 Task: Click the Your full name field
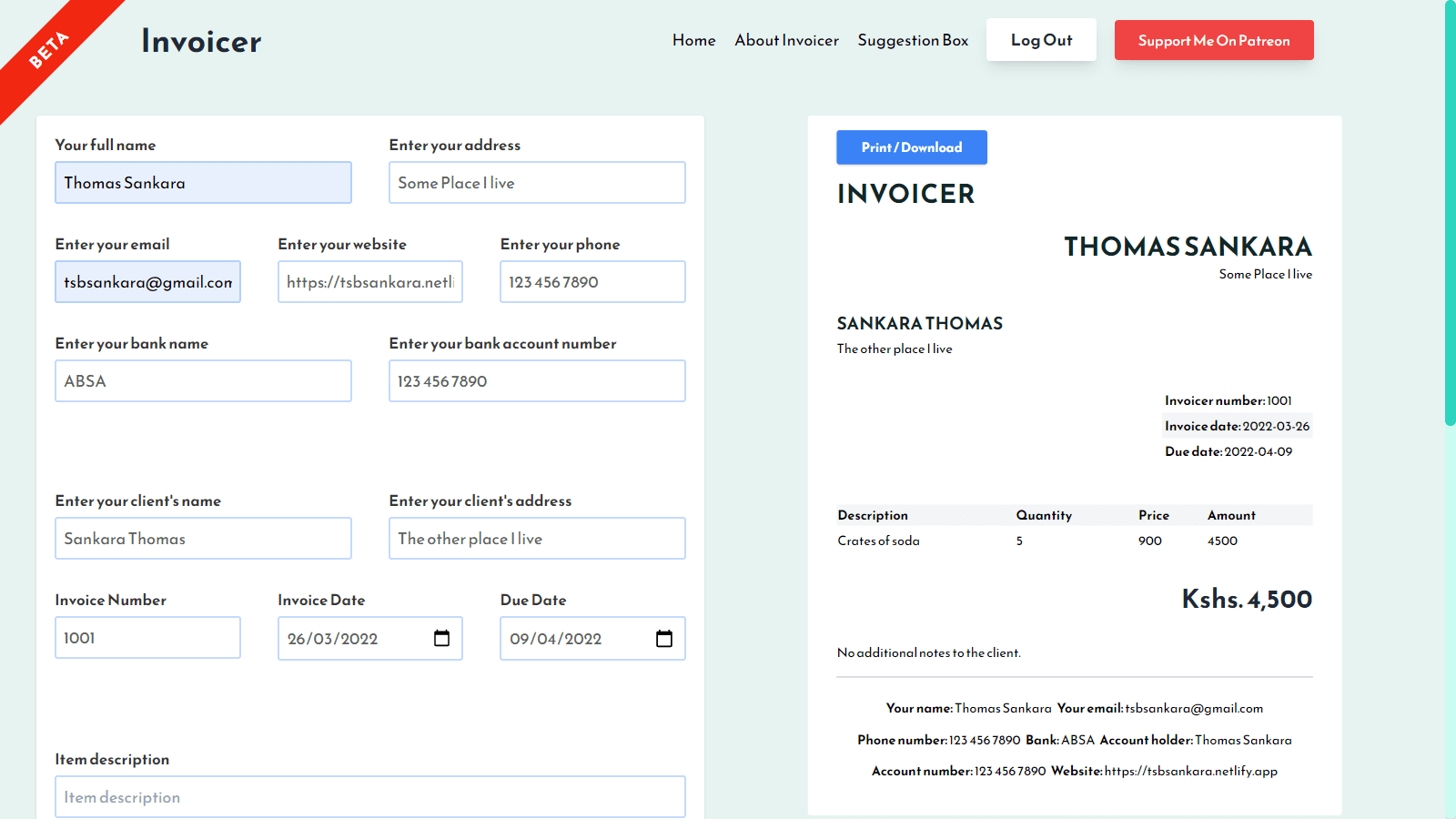pyautogui.click(x=202, y=182)
